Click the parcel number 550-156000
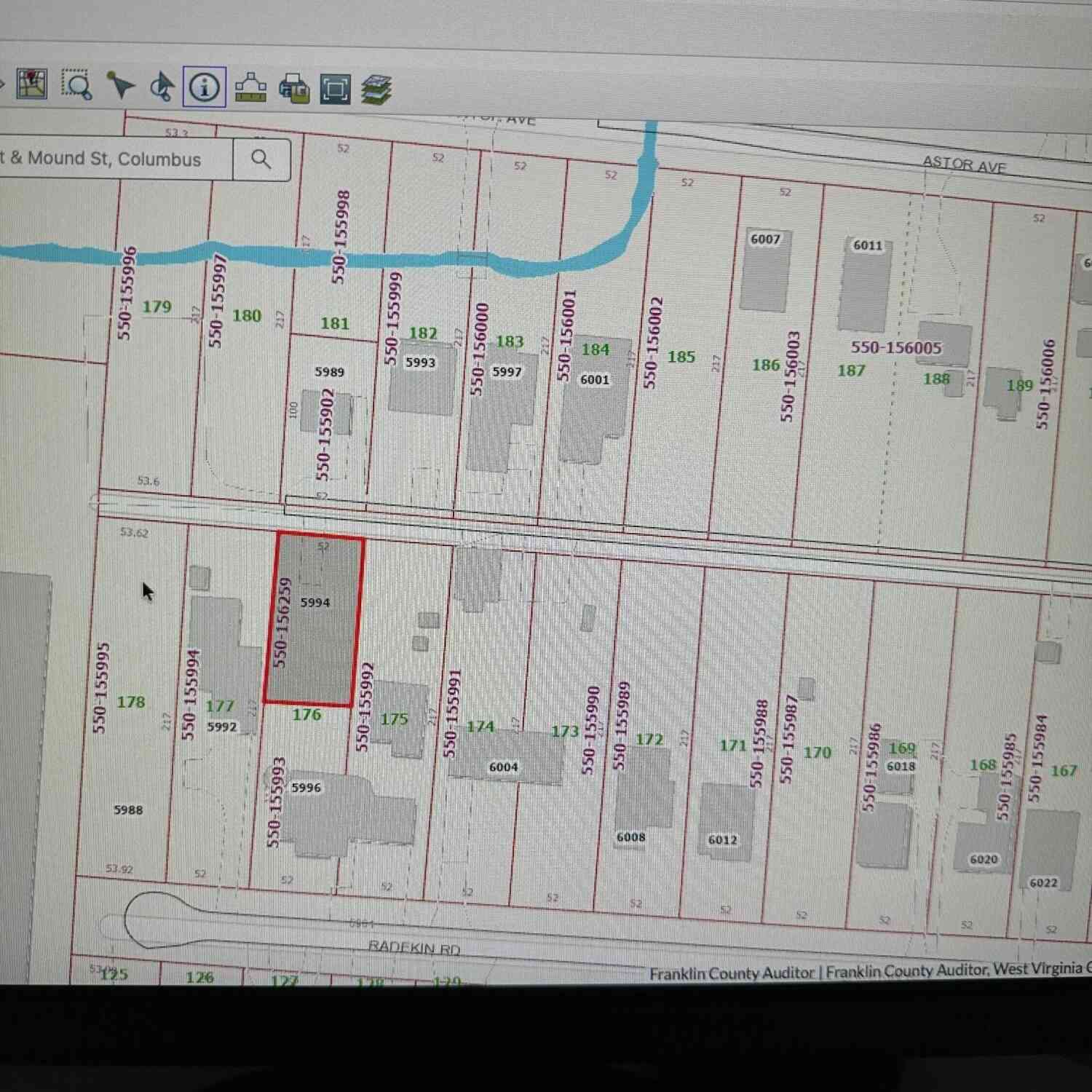The width and height of the screenshot is (1092, 1092). click(x=479, y=349)
